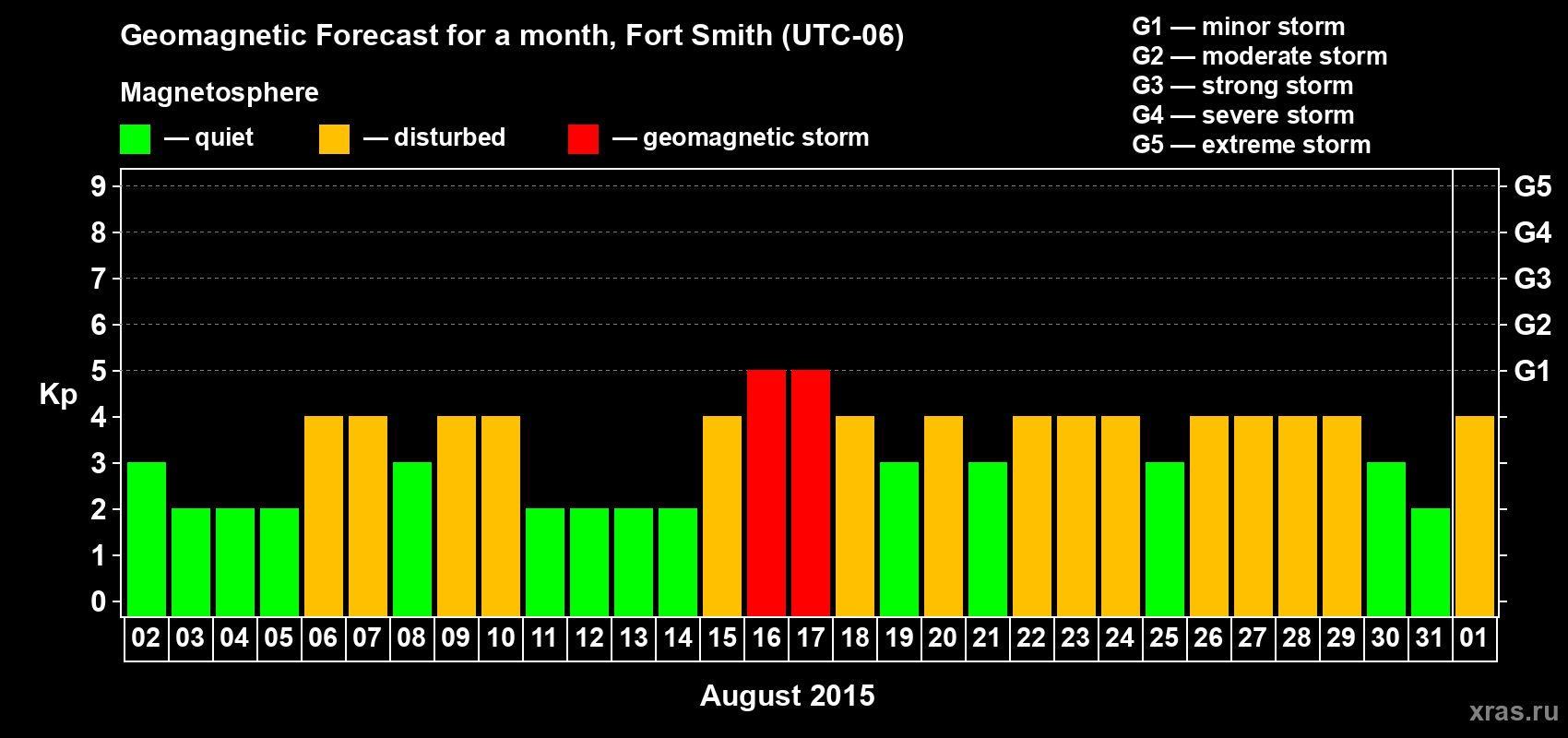Click the G5 label on right axis
The width and height of the screenshot is (1568, 738).
pyautogui.click(x=1533, y=186)
